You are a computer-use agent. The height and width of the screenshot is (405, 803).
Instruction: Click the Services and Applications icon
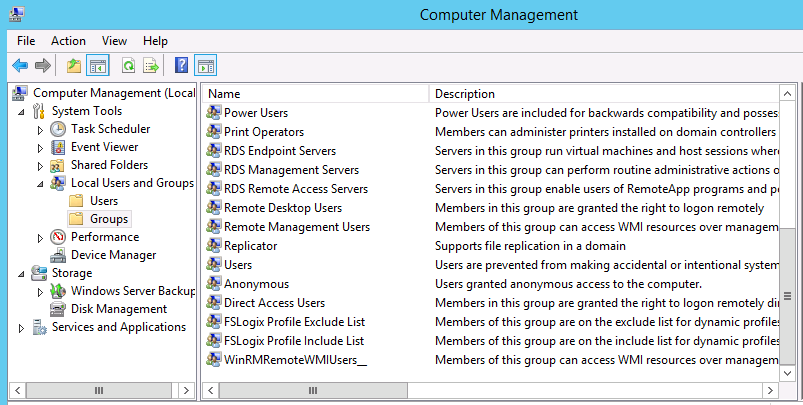(x=39, y=327)
